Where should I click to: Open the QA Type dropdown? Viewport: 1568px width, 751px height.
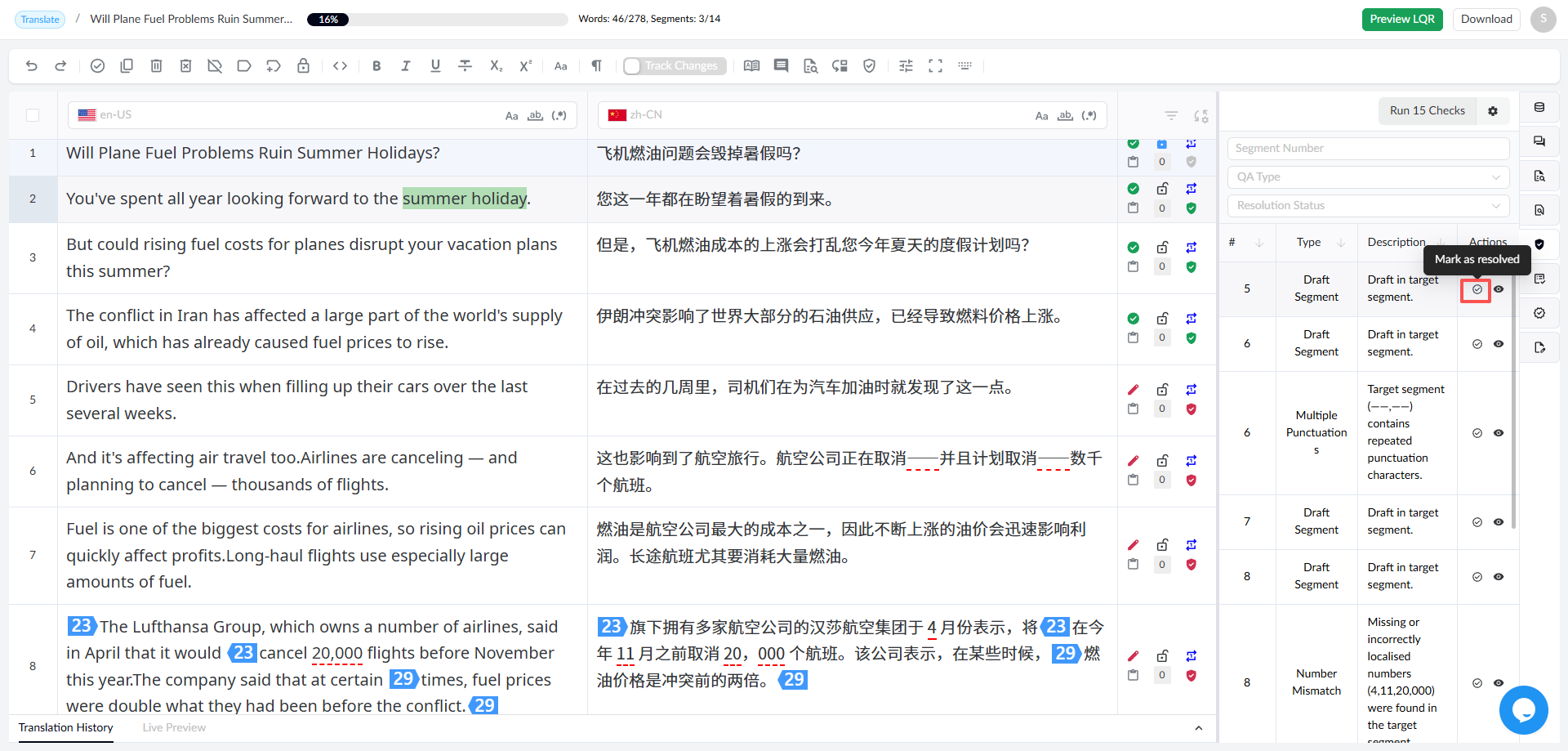click(x=1368, y=177)
